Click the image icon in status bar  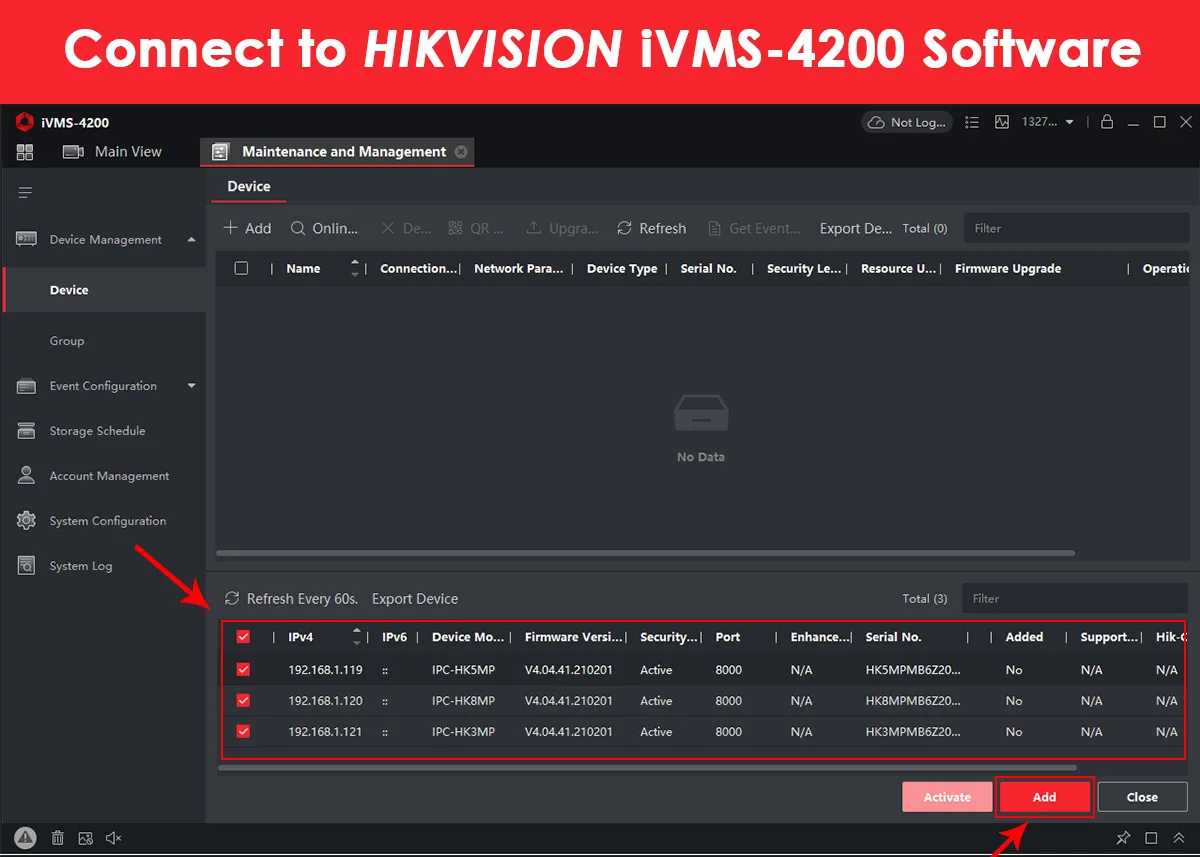tap(86, 838)
